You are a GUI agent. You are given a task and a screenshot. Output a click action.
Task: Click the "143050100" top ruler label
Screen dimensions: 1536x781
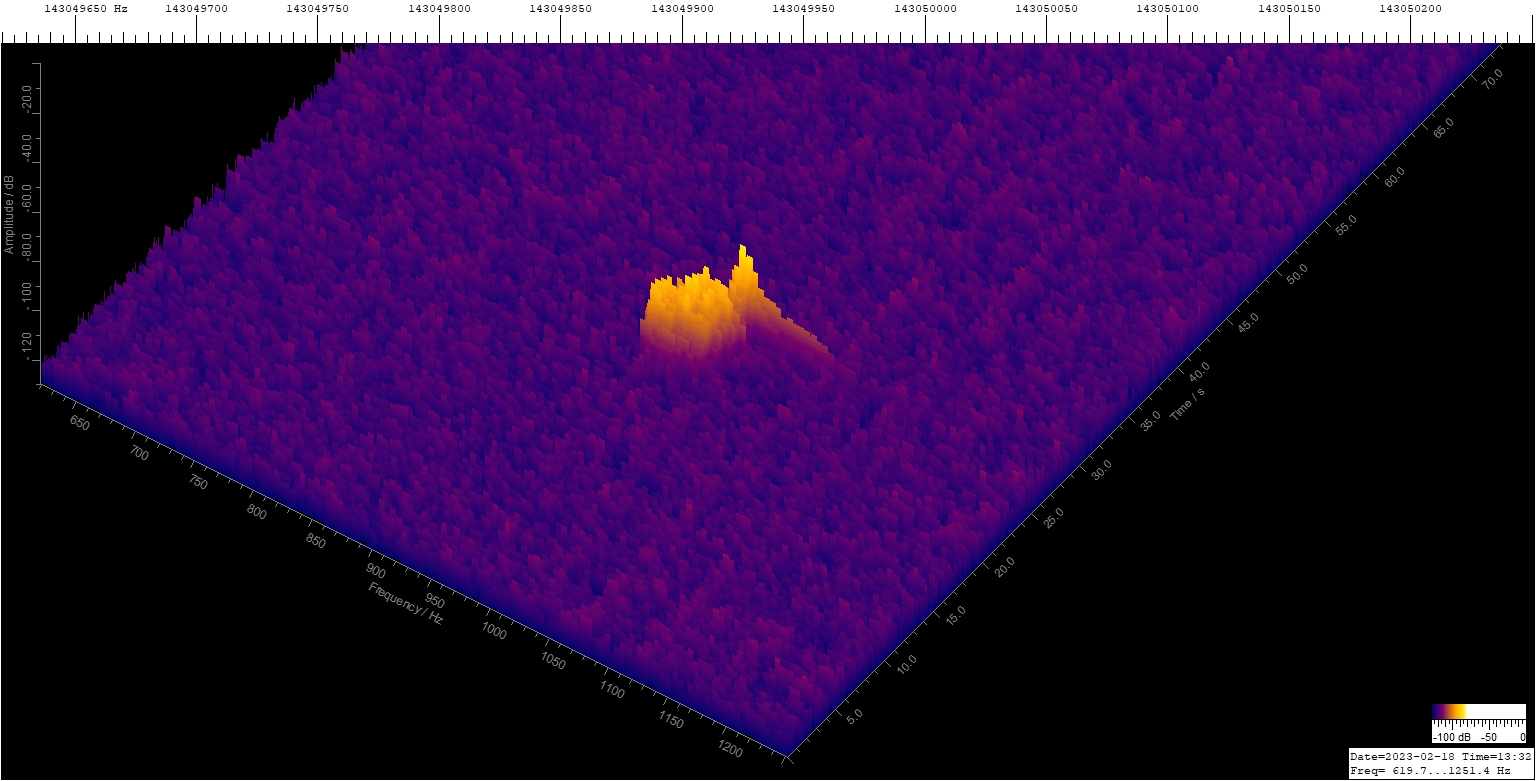[x=1169, y=8]
